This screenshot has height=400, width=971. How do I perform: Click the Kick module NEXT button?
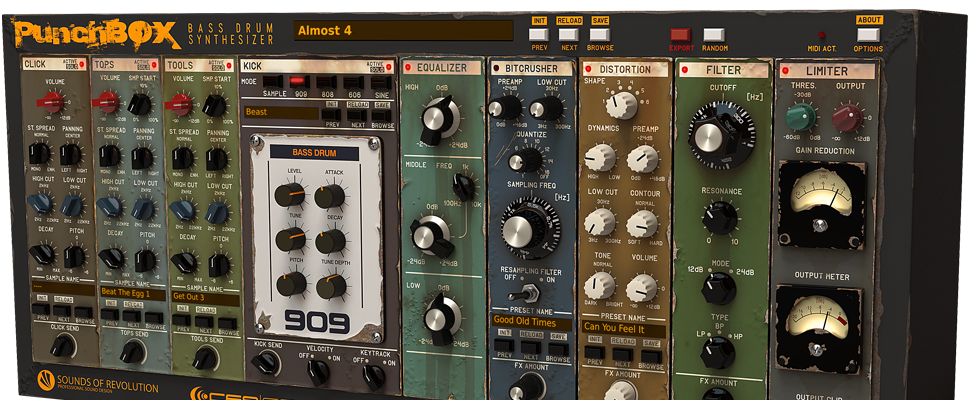(x=357, y=115)
